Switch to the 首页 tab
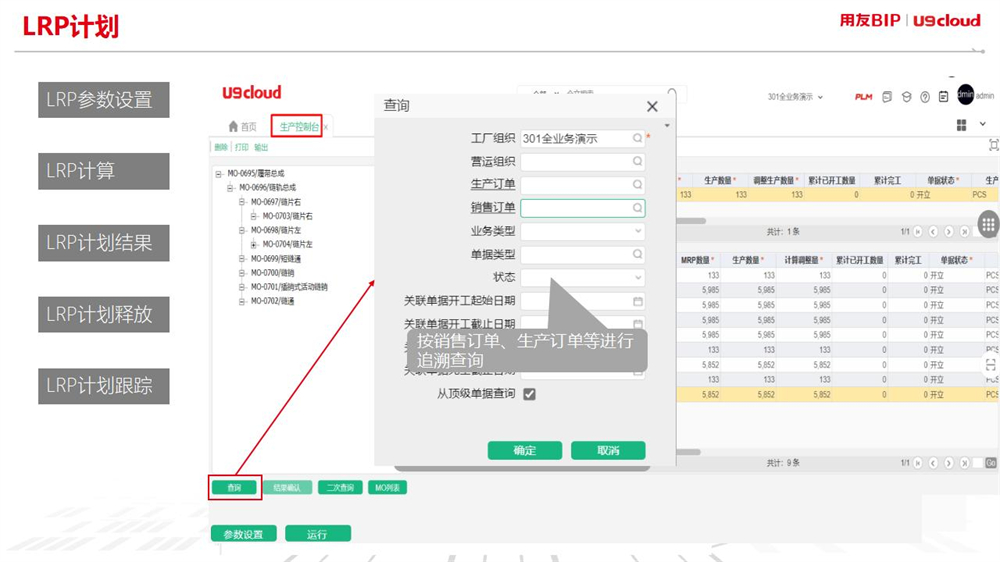The height and width of the screenshot is (562, 1000). pos(242,126)
